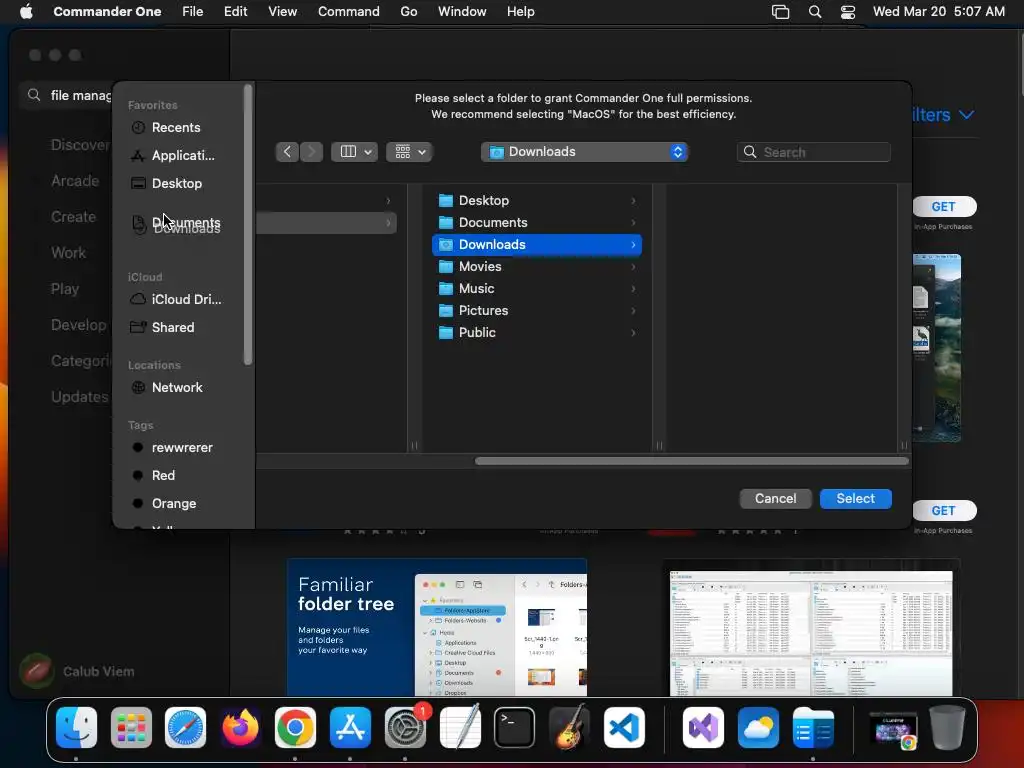Open the Window menu

462,12
